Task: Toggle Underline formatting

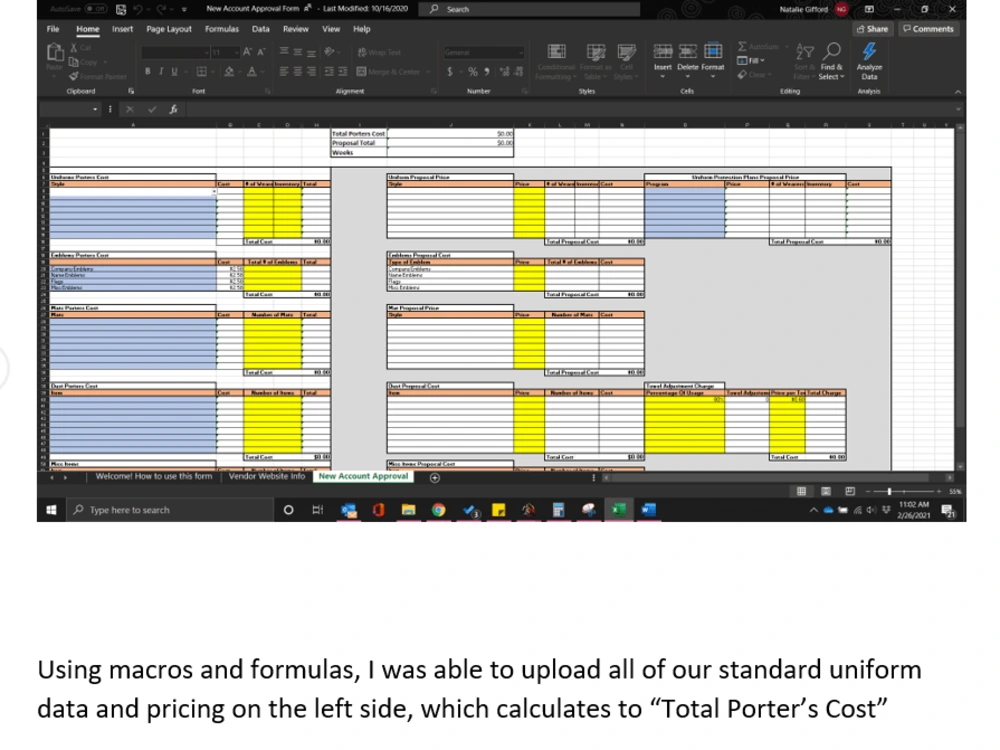Action: pyautogui.click(x=174, y=71)
